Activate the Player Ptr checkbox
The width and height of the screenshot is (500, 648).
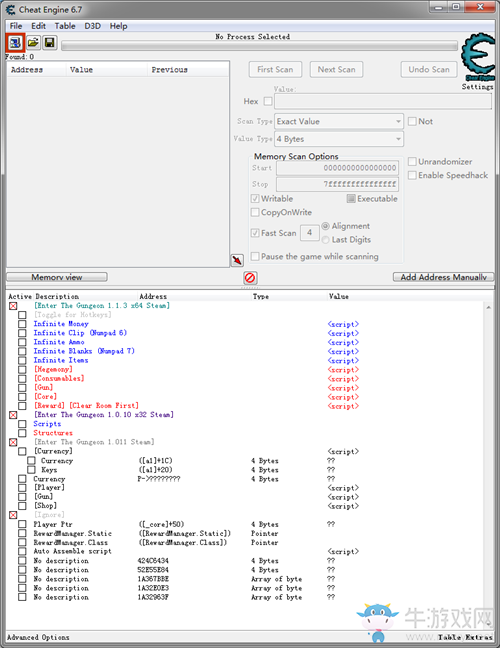point(22,524)
